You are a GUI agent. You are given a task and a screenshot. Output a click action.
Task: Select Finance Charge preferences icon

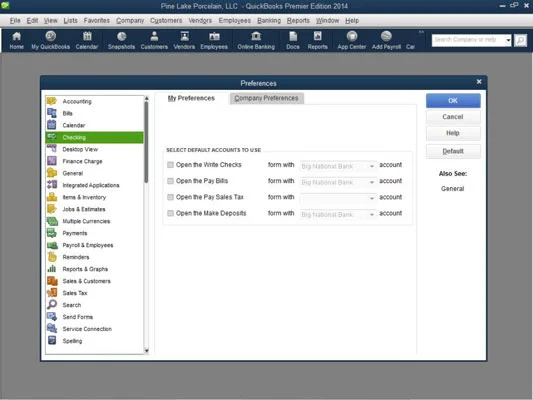(x=52, y=161)
